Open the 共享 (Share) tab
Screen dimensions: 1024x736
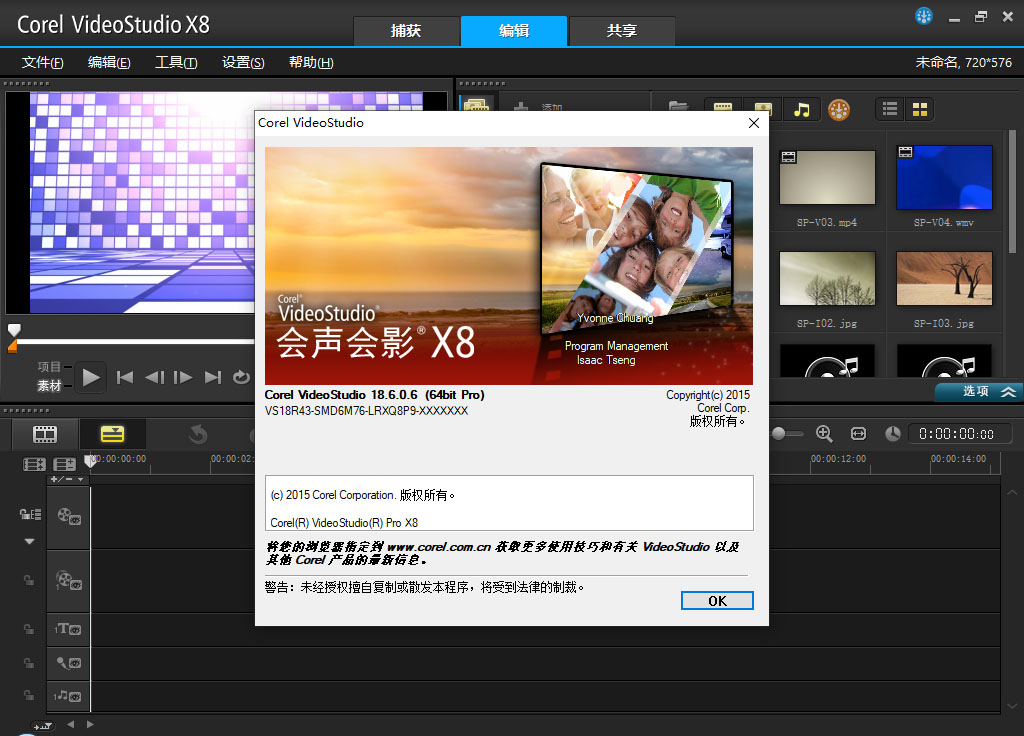coord(622,31)
